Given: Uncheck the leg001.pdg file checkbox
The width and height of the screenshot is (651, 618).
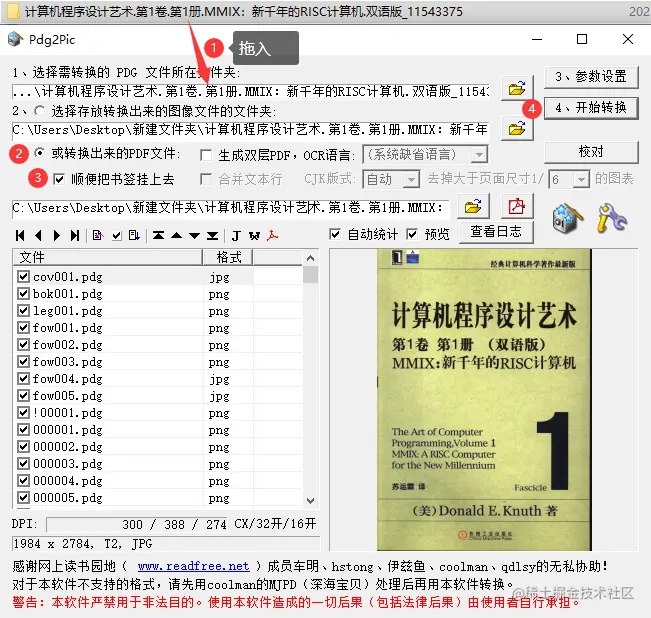Looking at the screenshot, I should pos(23,310).
